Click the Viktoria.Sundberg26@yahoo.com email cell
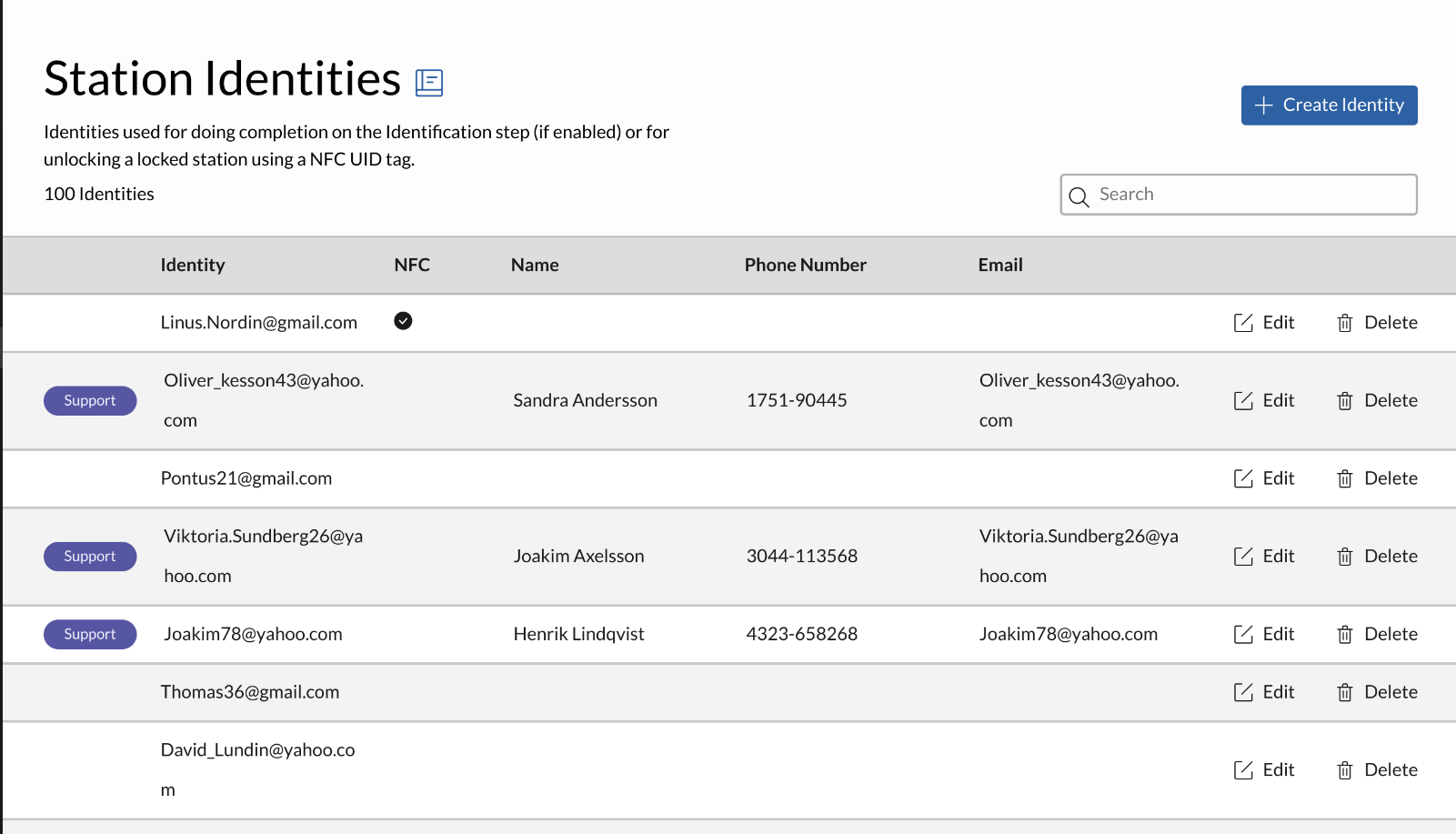 click(1079, 557)
